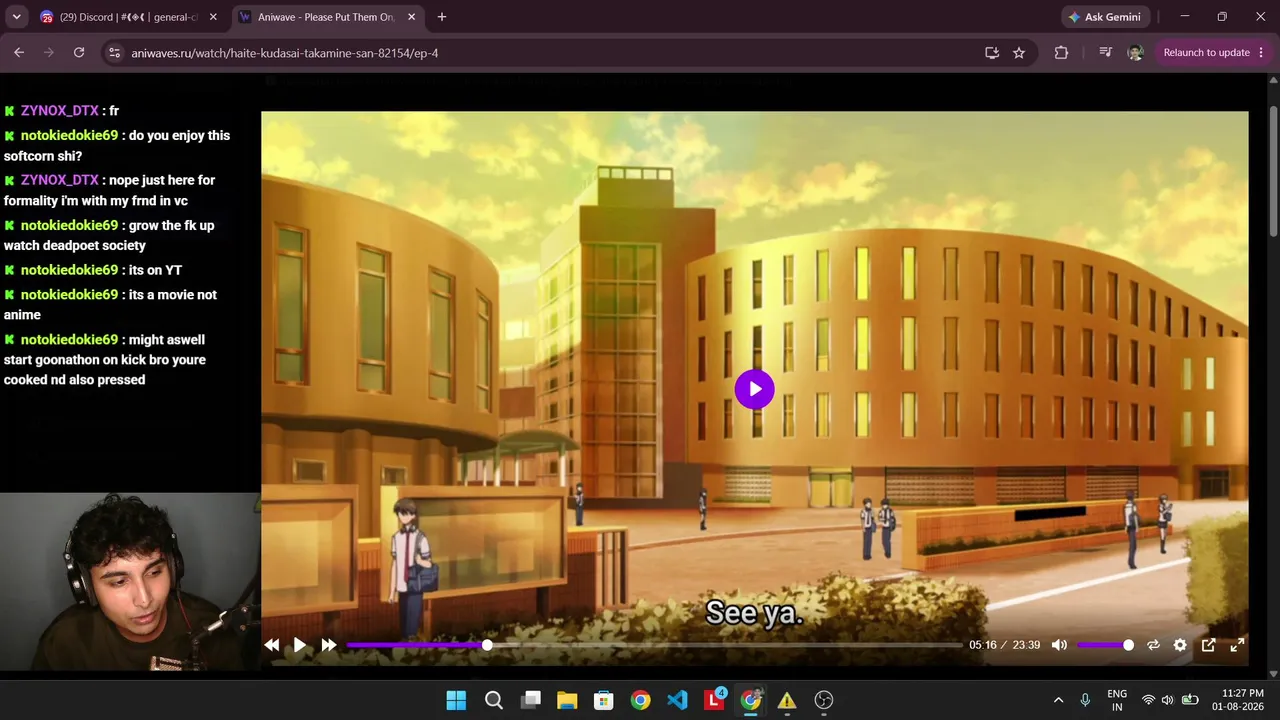Viewport: 1280px width, 720px height.
Task: Launch File Explorer from the taskbar
Action: coord(567,700)
